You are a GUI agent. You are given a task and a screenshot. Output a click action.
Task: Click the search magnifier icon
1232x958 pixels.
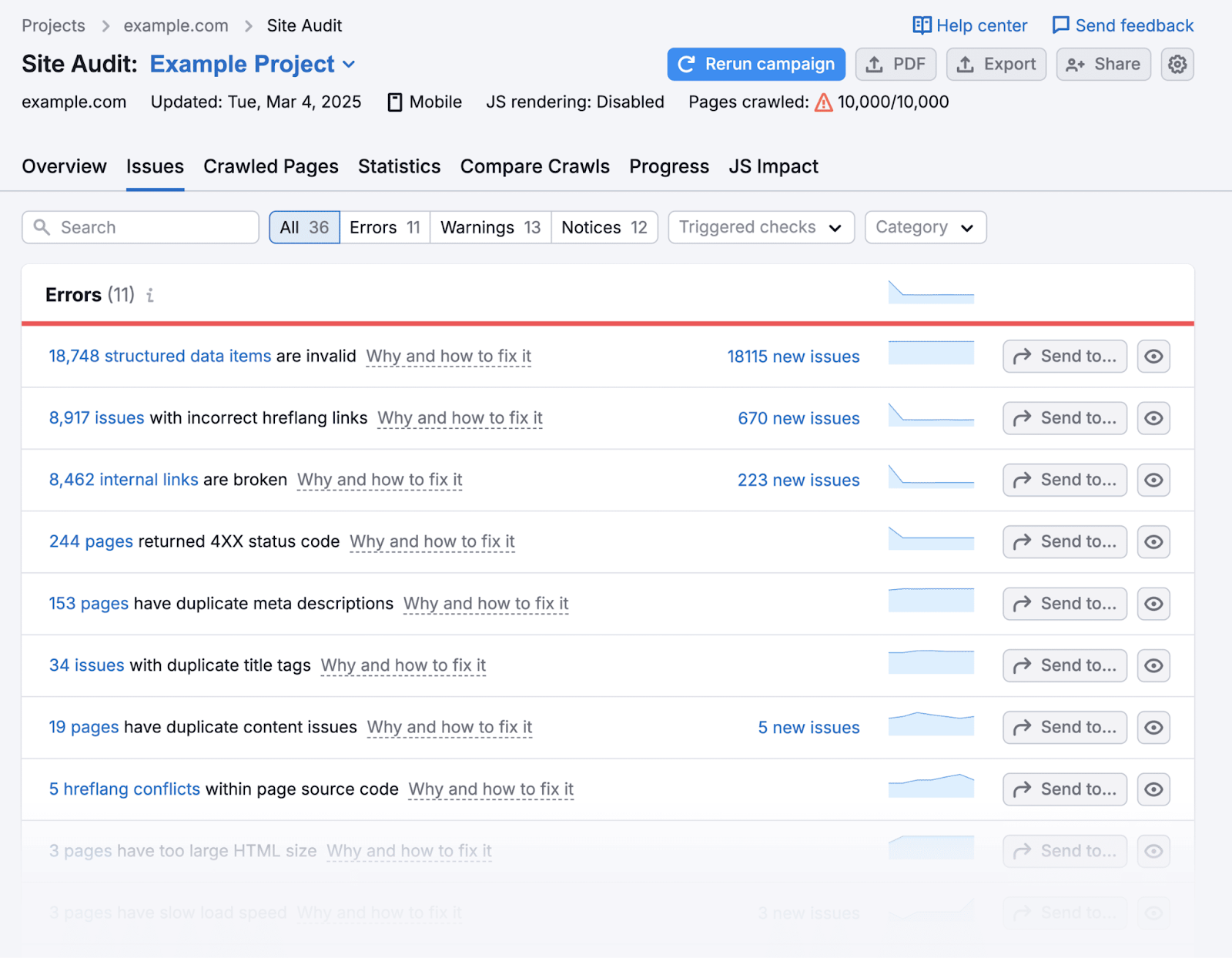(42, 227)
